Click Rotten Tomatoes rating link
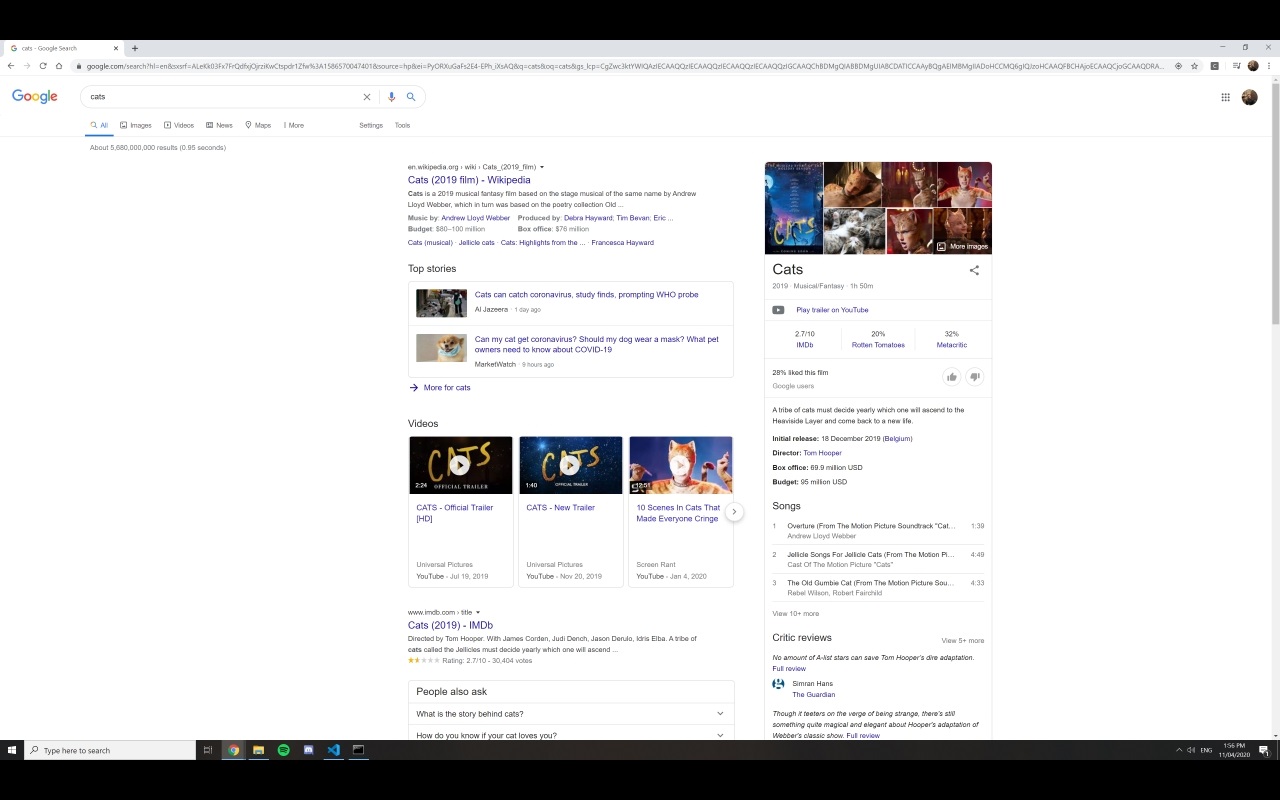The height and width of the screenshot is (800, 1280). click(x=878, y=345)
